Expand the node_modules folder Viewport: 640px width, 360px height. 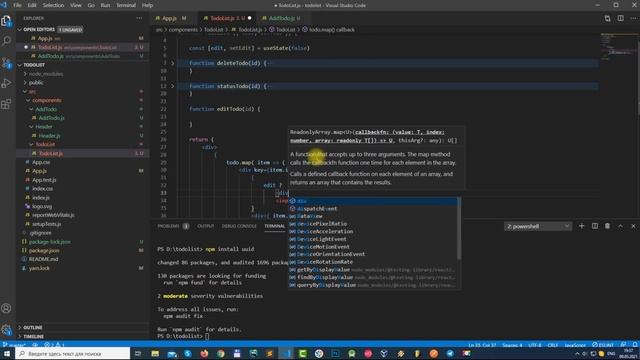[46, 74]
